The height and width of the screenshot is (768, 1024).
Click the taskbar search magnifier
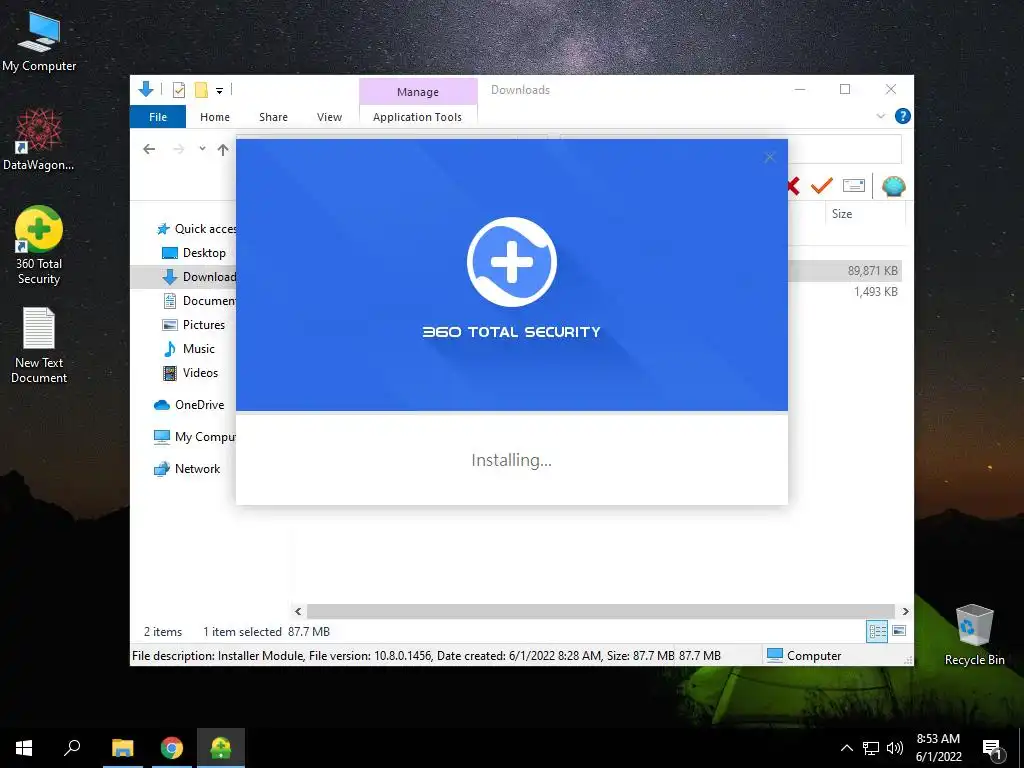[72, 748]
